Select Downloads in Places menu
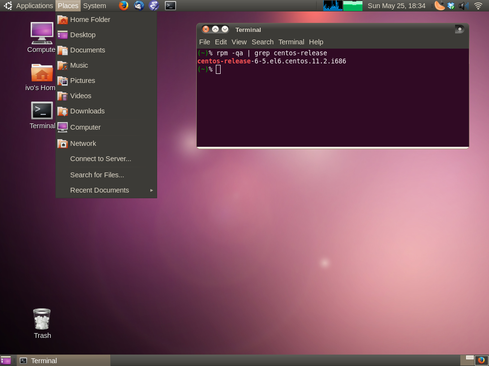 pos(106,111)
